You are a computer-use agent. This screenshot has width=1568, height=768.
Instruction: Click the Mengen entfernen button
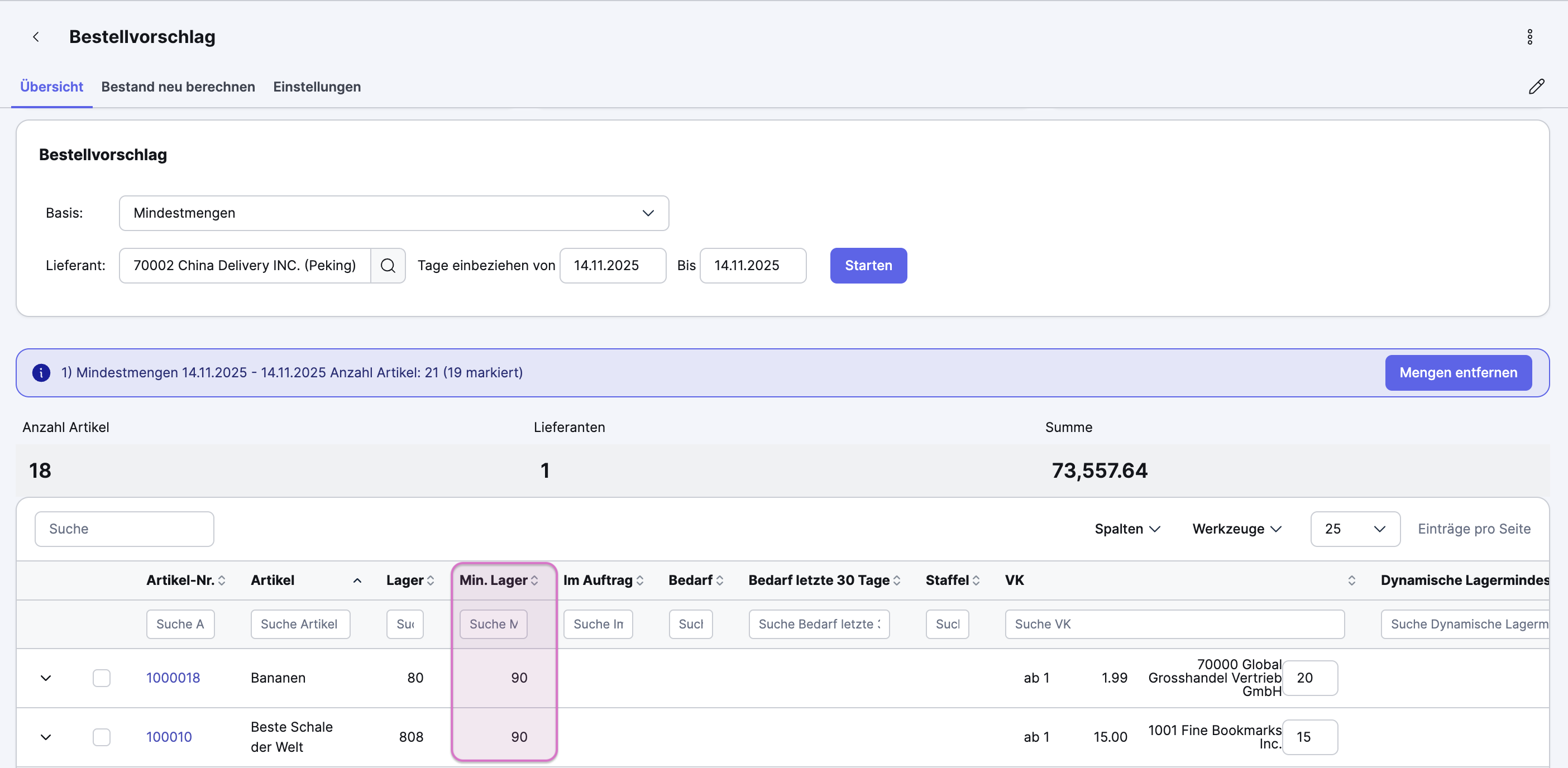click(x=1458, y=372)
